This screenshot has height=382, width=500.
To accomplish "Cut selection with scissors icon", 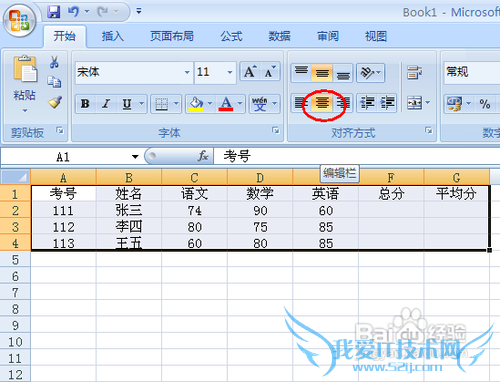I will pyautogui.click(x=54, y=62).
